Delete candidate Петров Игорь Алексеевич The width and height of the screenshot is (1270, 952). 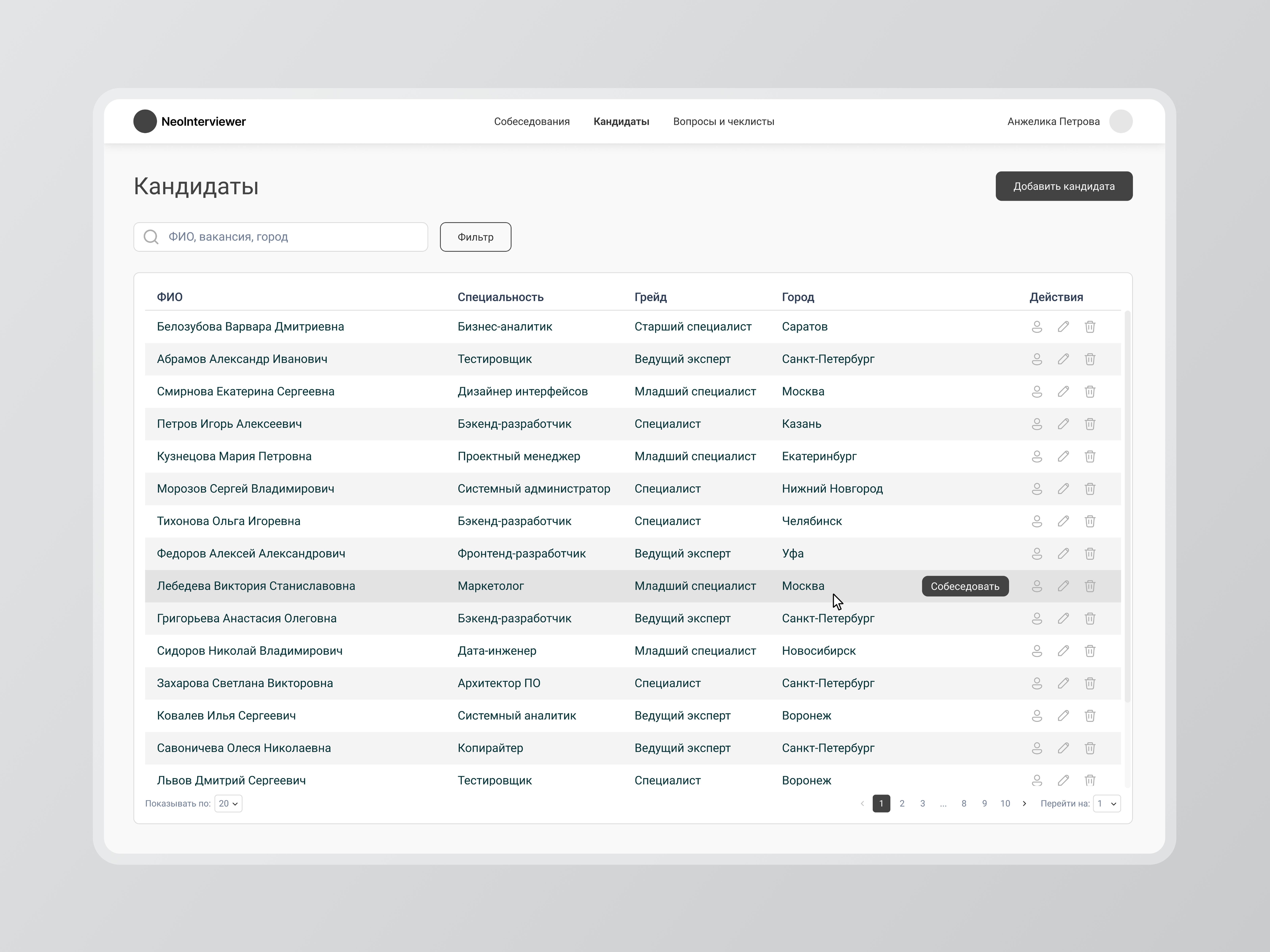[1090, 424]
